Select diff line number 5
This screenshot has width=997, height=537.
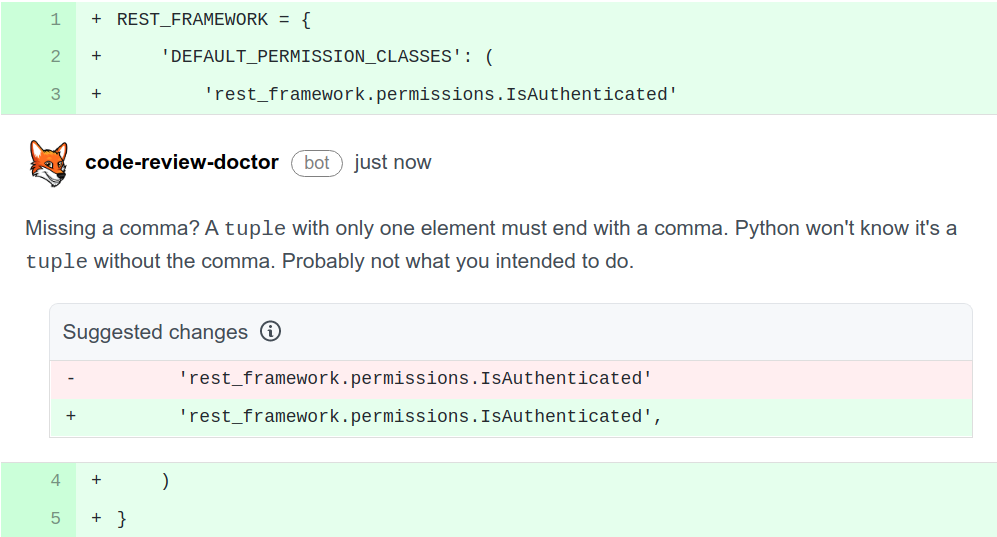click(55, 519)
